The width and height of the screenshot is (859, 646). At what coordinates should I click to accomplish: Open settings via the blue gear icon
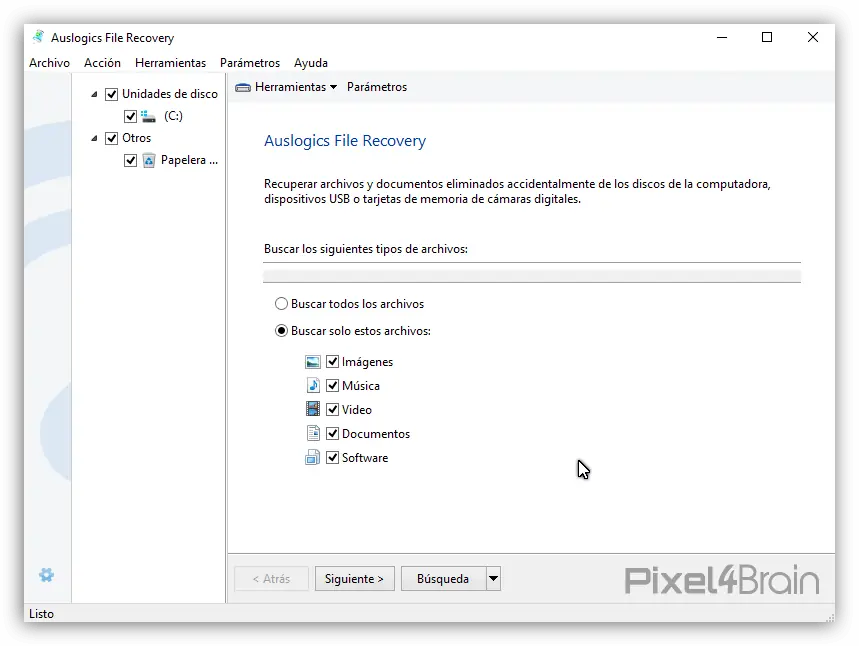[x=47, y=575]
